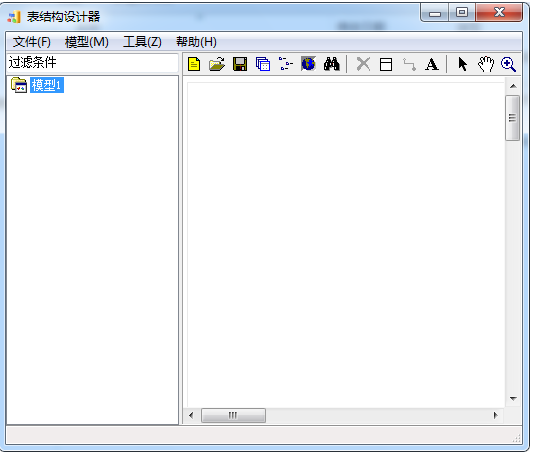Click the vertical scrollbar up arrow
Viewport: 534px width, 452px height.
[x=513, y=86]
